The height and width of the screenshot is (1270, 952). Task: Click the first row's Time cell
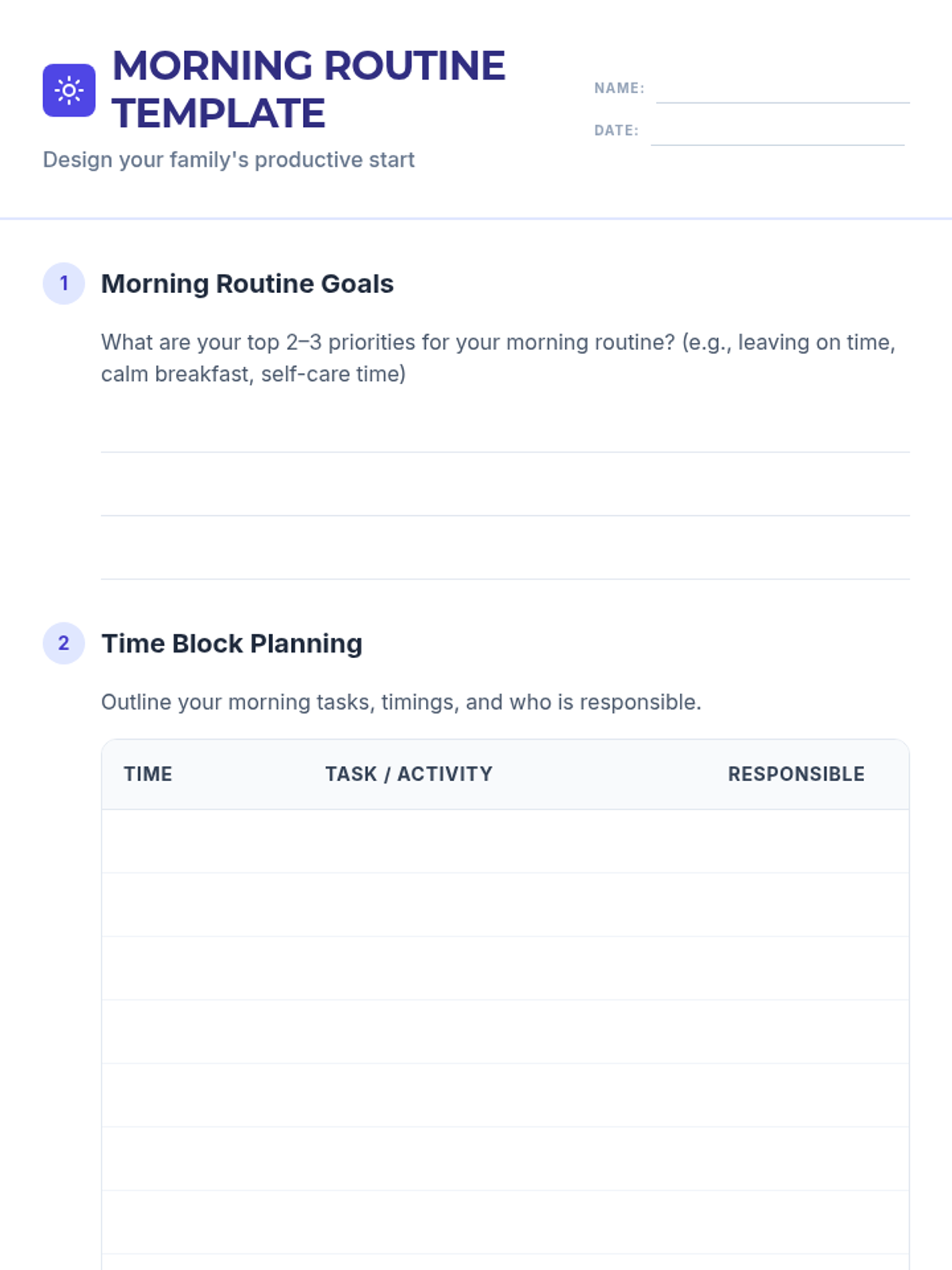coord(202,841)
